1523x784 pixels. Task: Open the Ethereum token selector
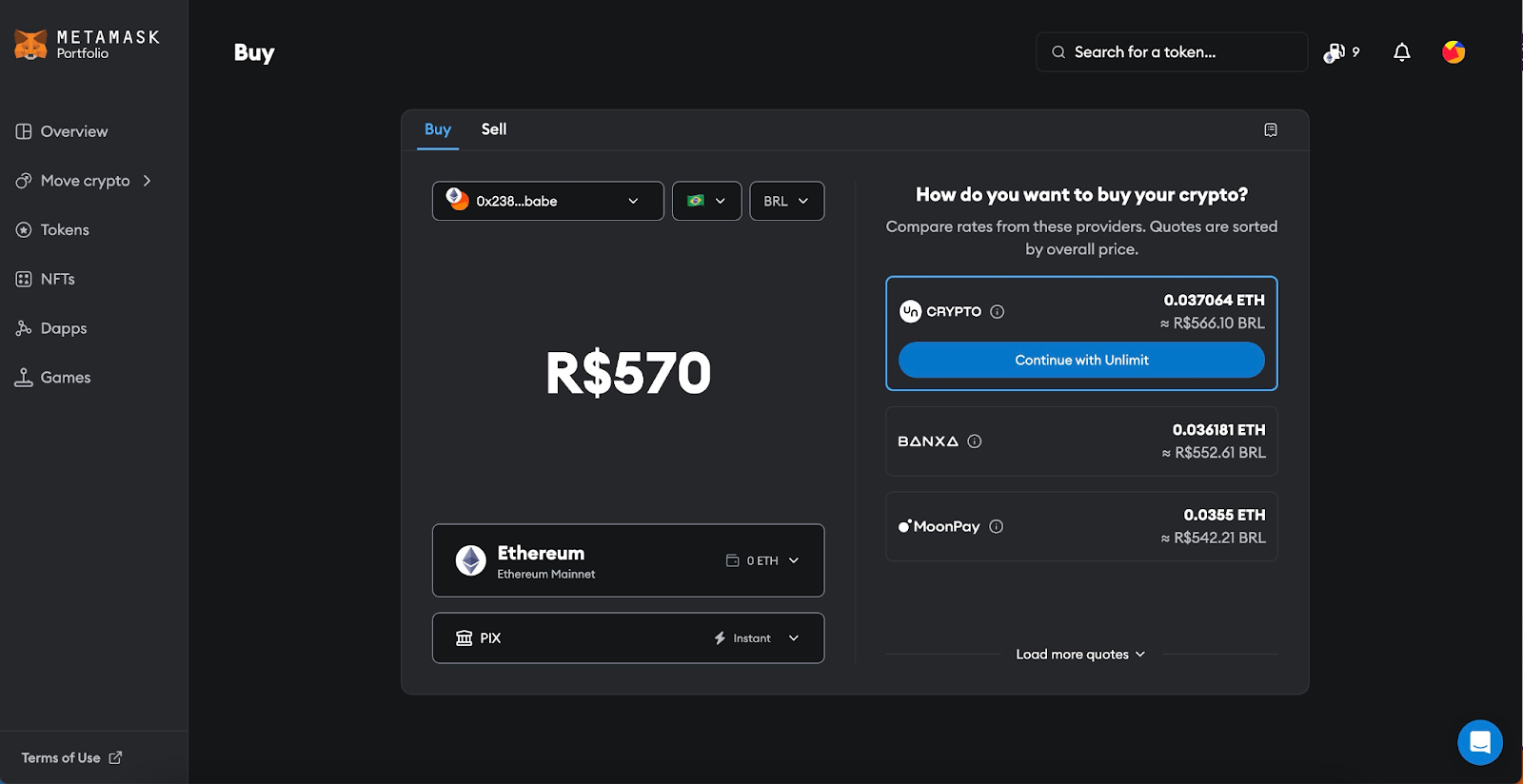627,560
